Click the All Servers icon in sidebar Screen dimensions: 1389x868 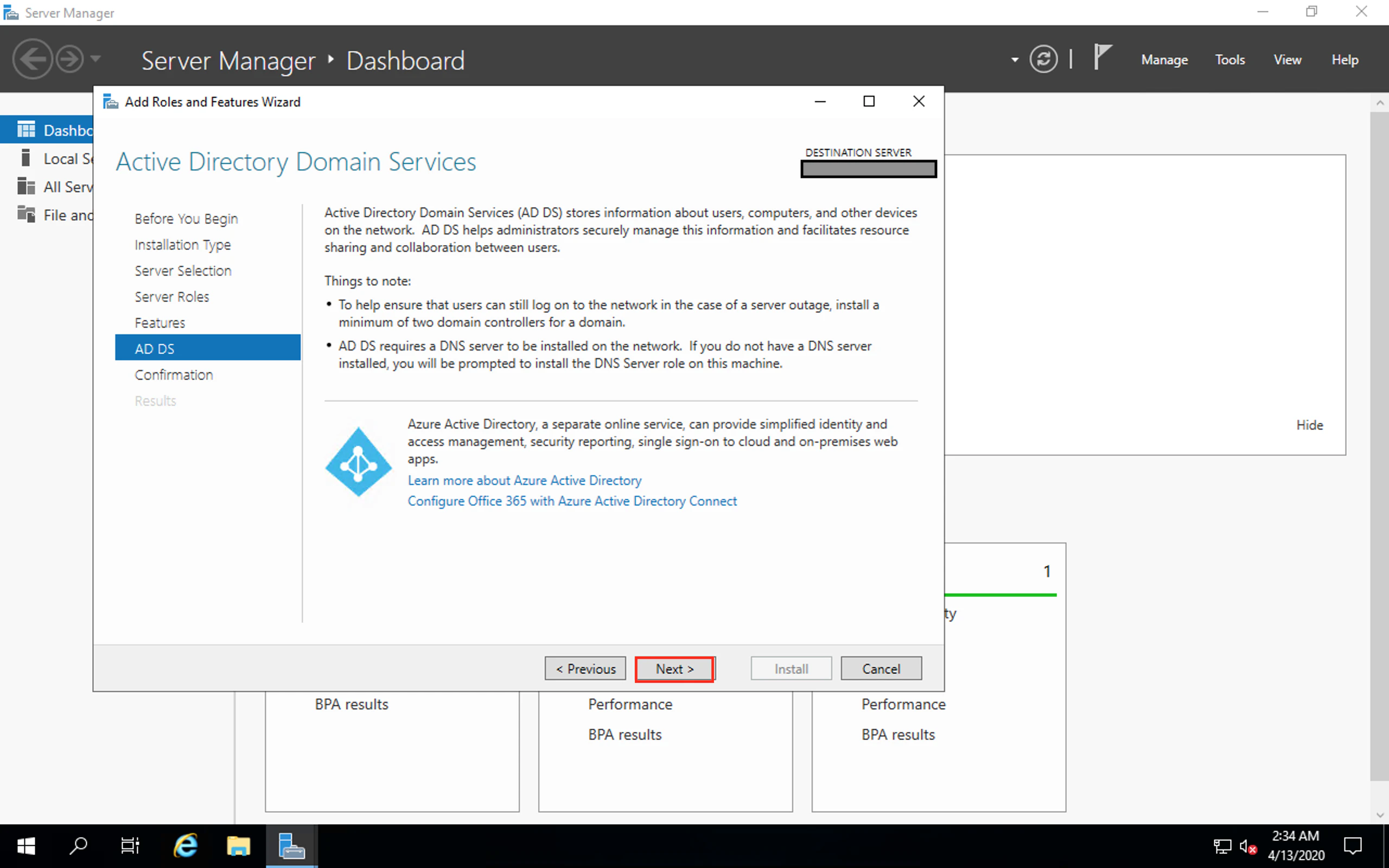coord(26,186)
